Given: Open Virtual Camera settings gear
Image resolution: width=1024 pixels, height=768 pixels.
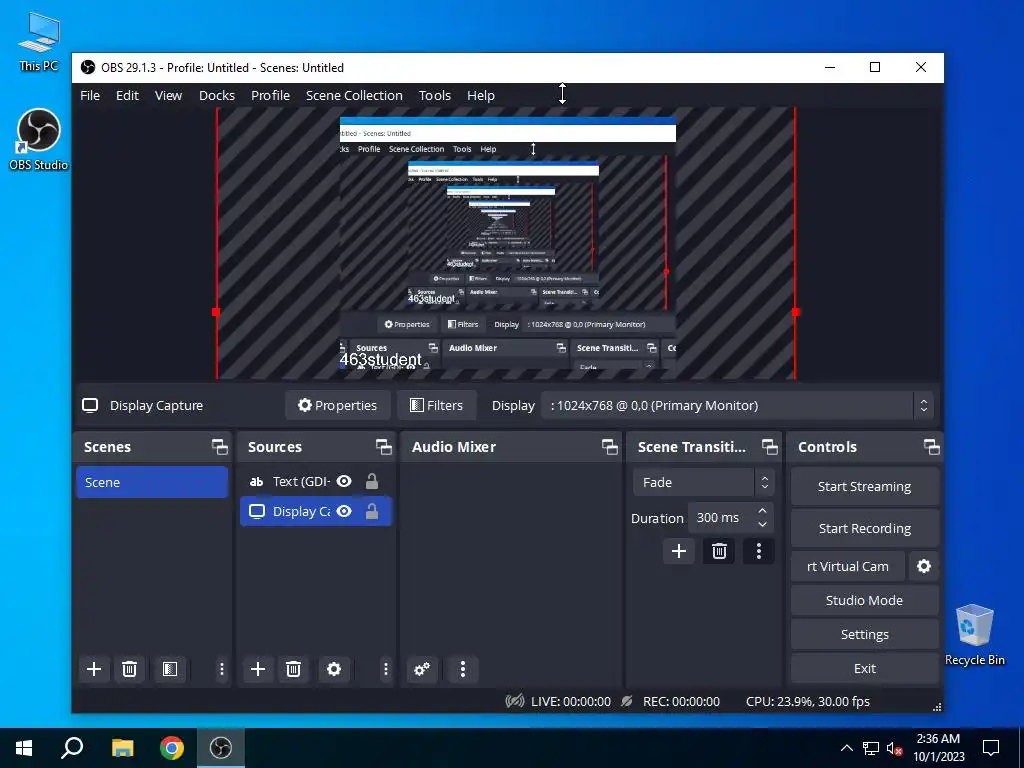Looking at the screenshot, I should pyautogui.click(x=923, y=566).
